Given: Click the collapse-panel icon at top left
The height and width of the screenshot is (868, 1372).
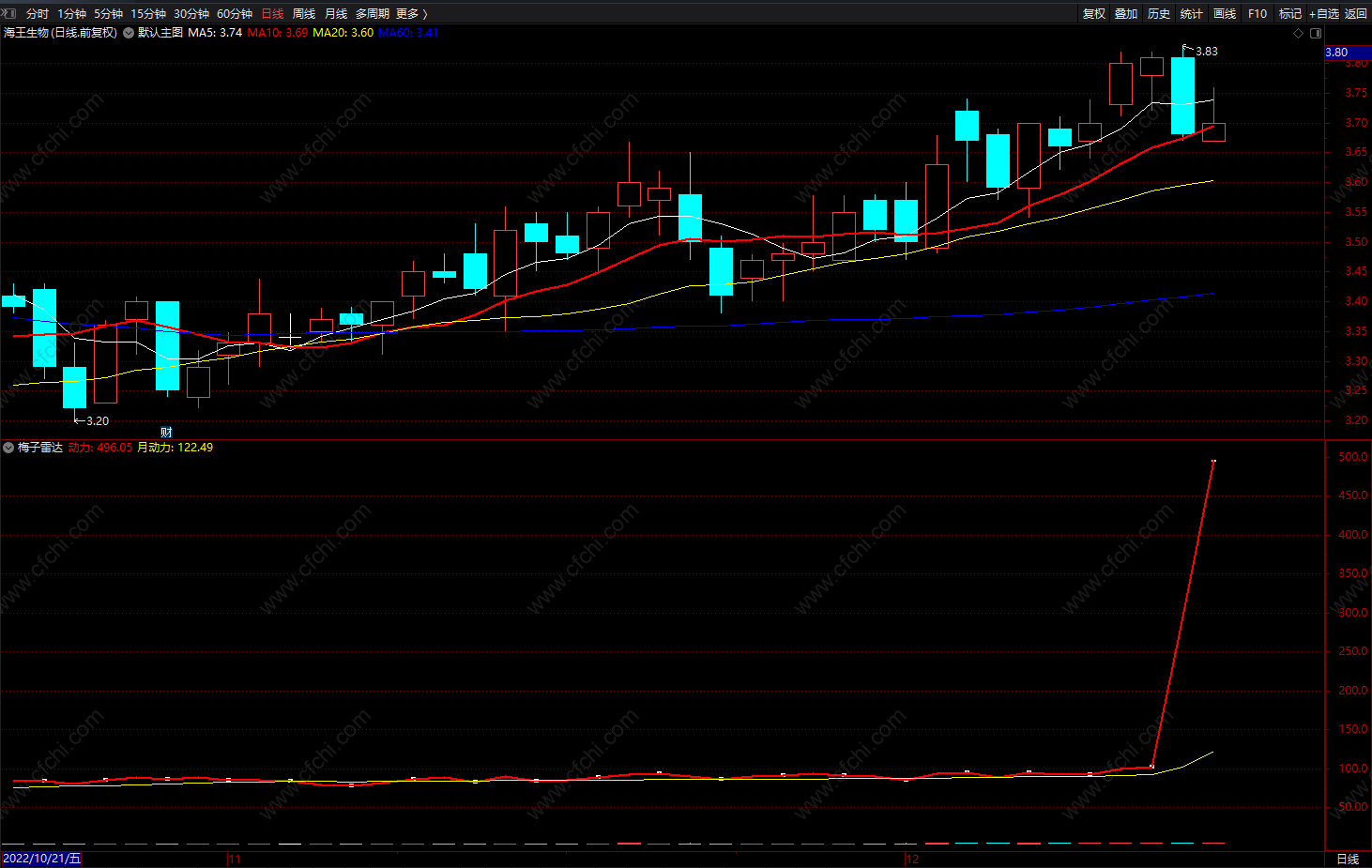Looking at the screenshot, I should [9, 13].
